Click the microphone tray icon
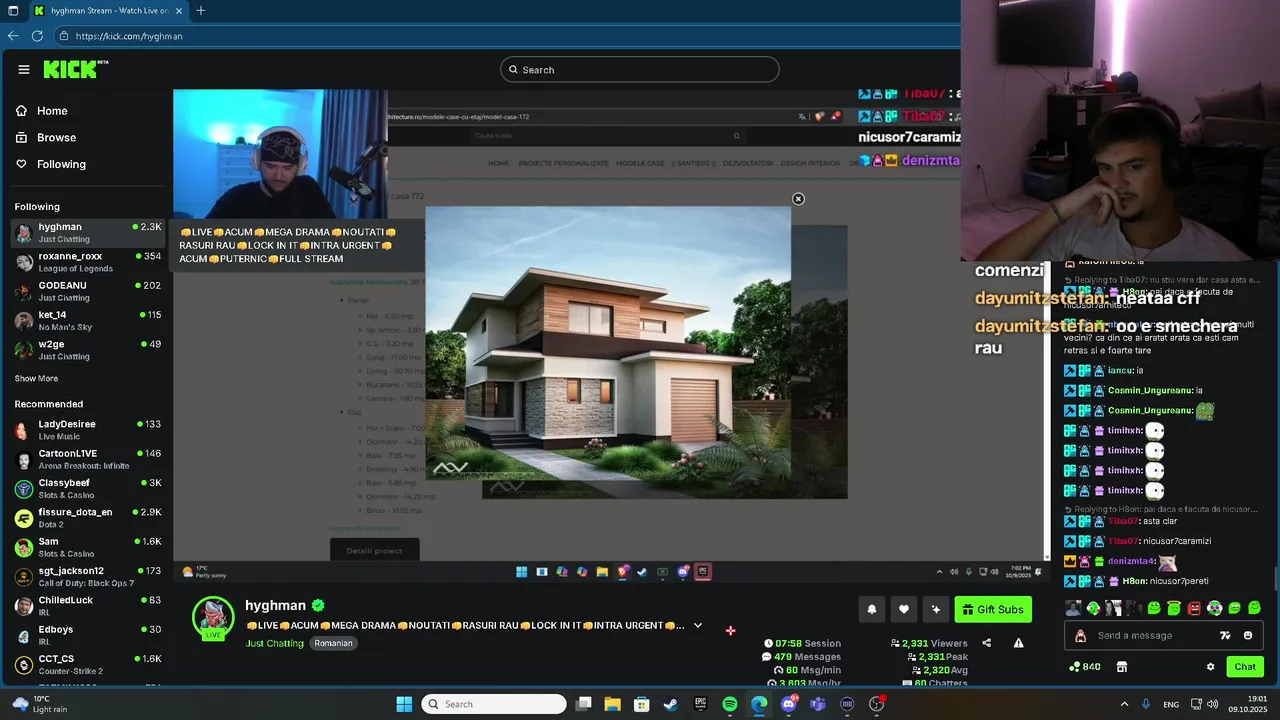This screenshot has height=720, width=1280. [1146, 704]
